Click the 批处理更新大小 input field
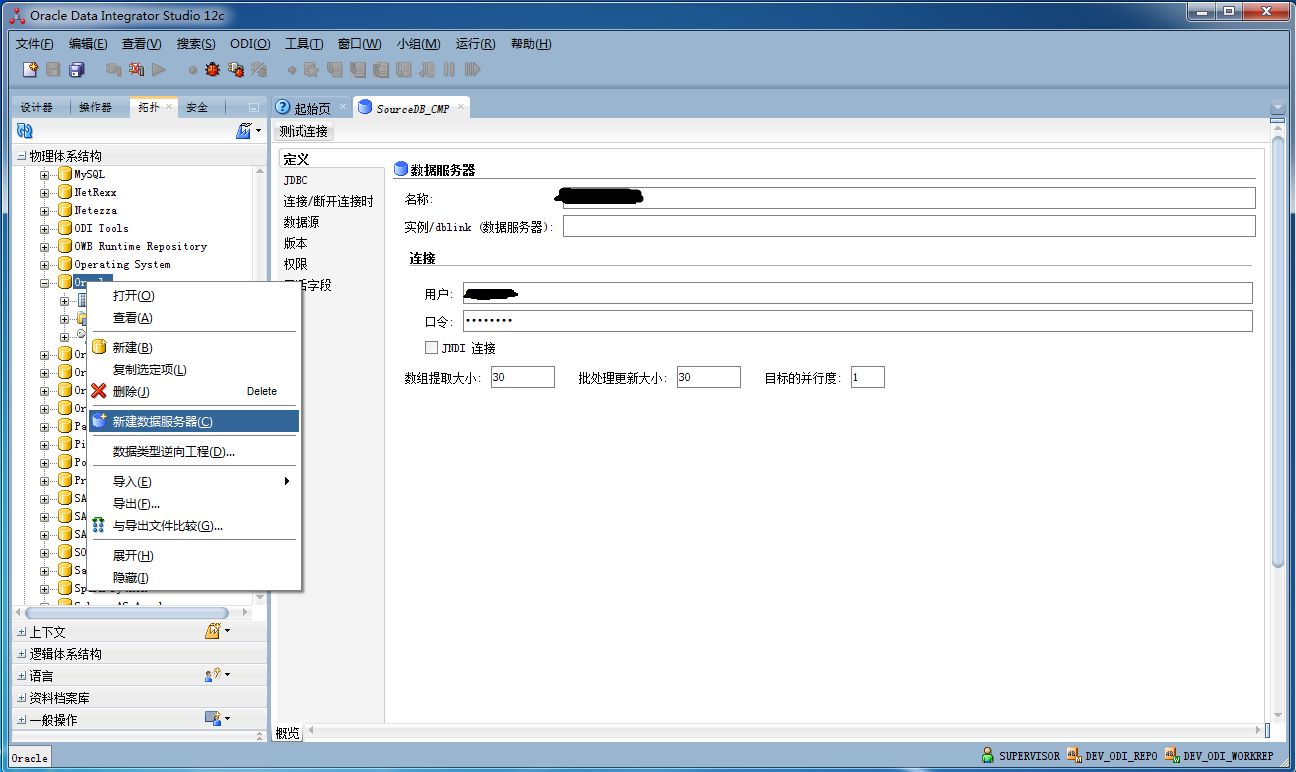The height and width of the screenshot is (772, 1296). coord(708,377)
